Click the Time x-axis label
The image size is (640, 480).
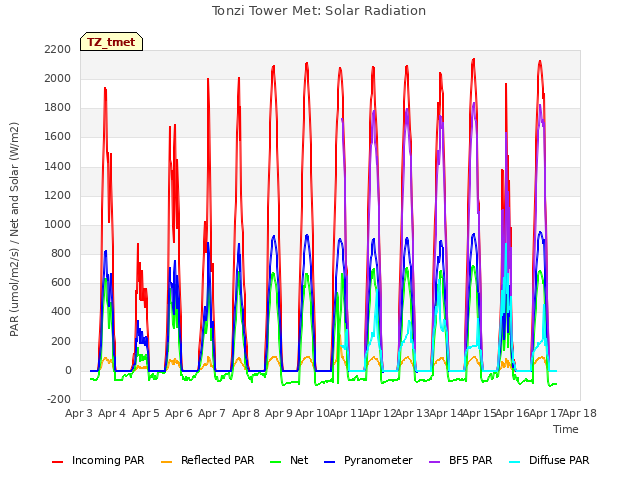click(566, 429)
